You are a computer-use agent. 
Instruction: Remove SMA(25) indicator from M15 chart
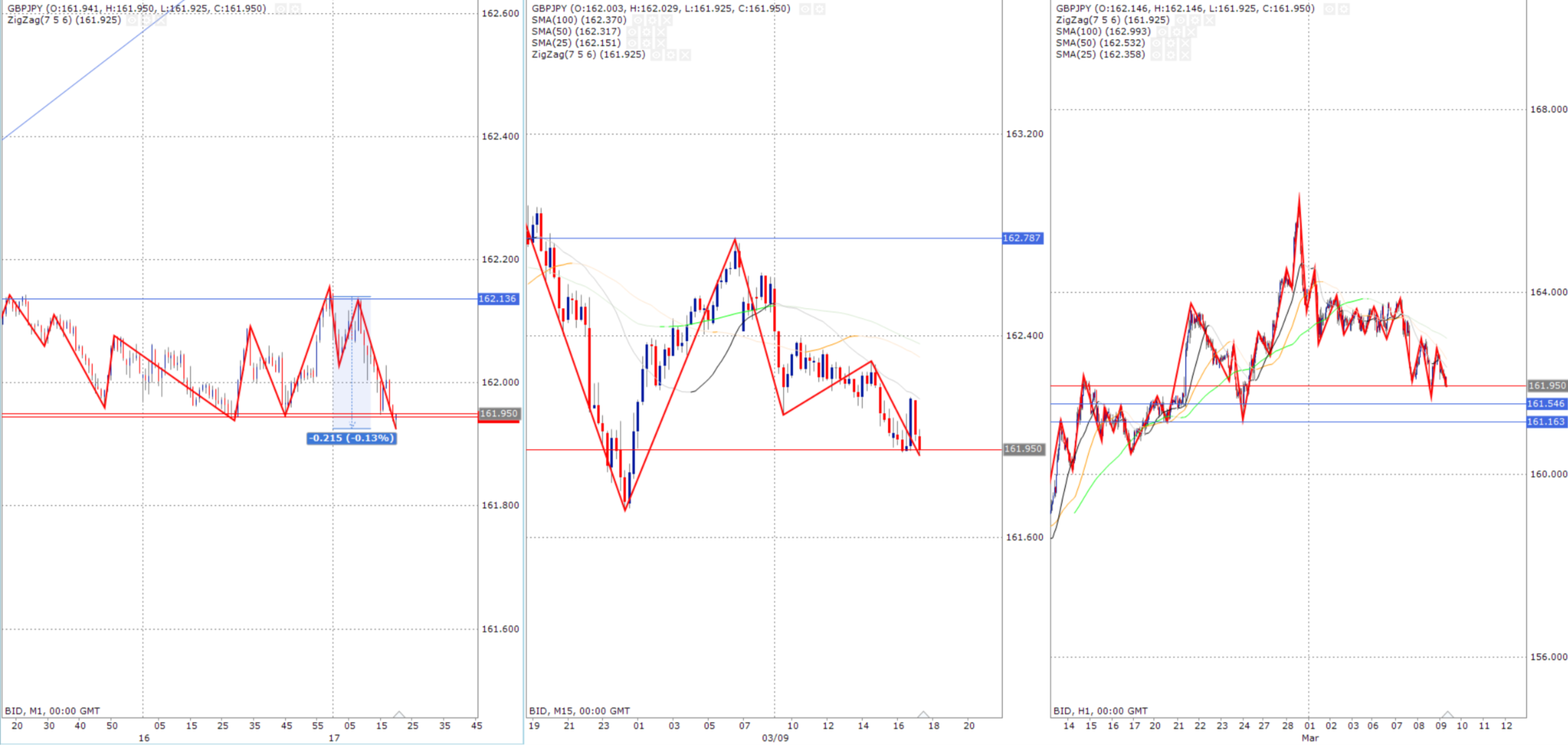point(661,43)
